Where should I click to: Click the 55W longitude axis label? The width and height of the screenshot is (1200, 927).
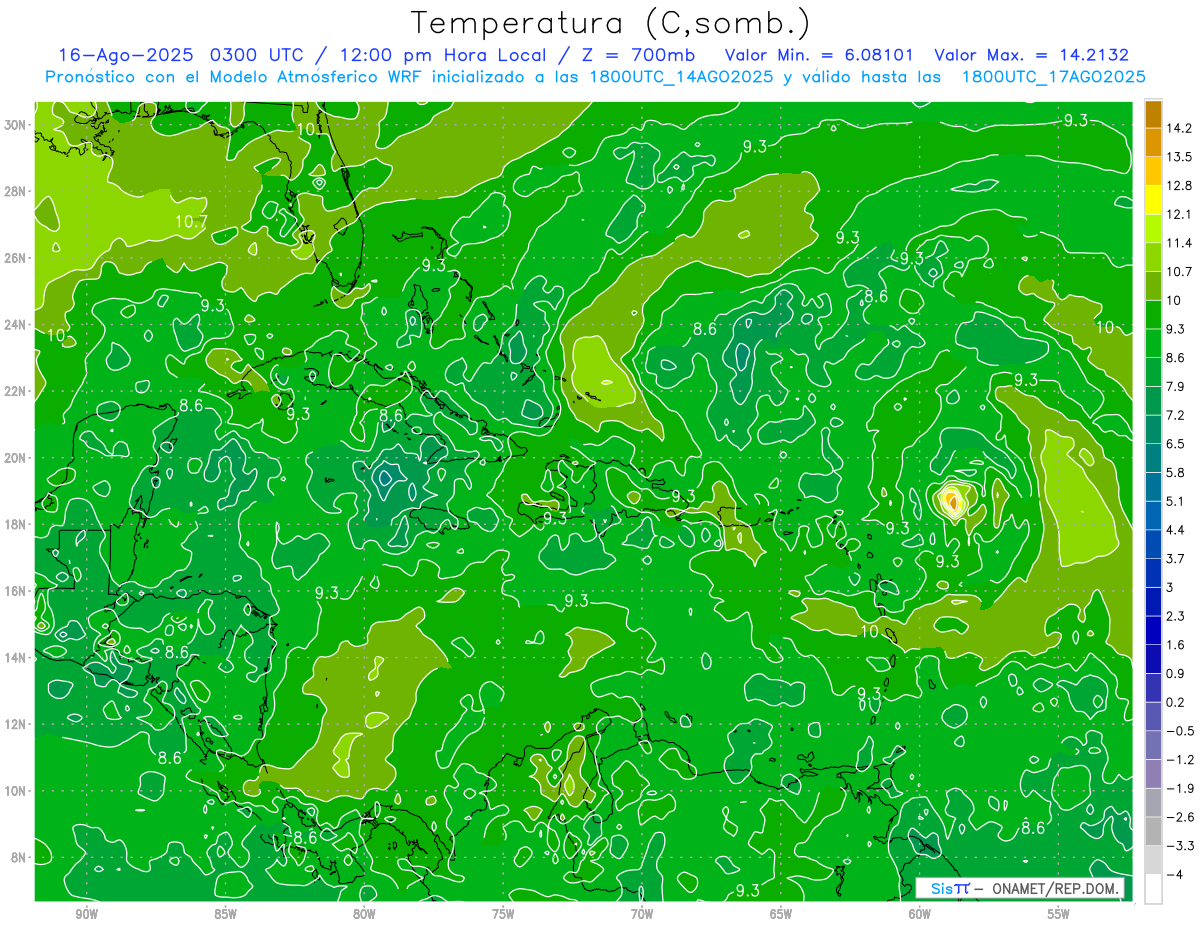pyautogui.click(x=1059, y=912)
